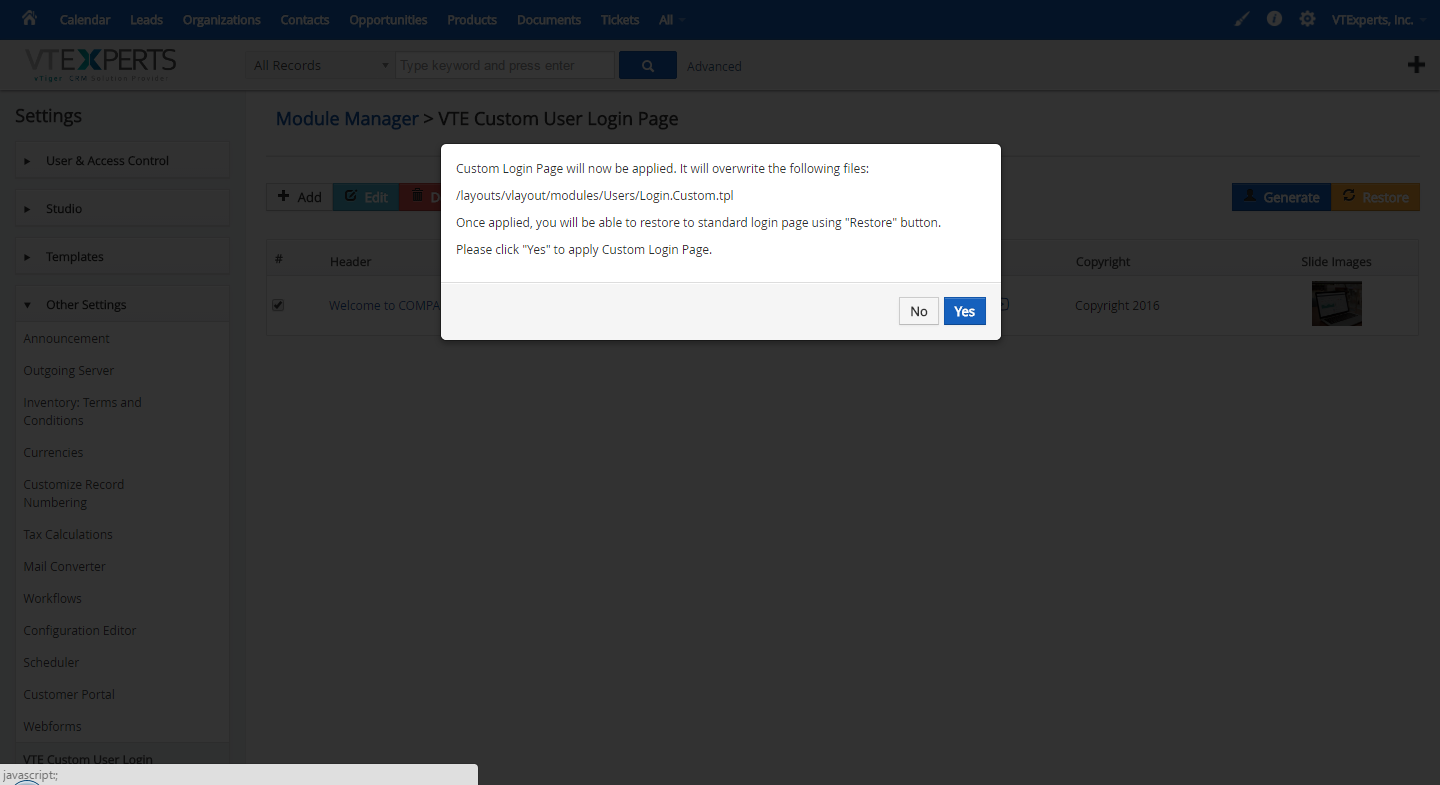The height and width of the screenshot is (785, 1440).
Task: Open the Products module
Action: pyautogui.click(x=472, y=20)
